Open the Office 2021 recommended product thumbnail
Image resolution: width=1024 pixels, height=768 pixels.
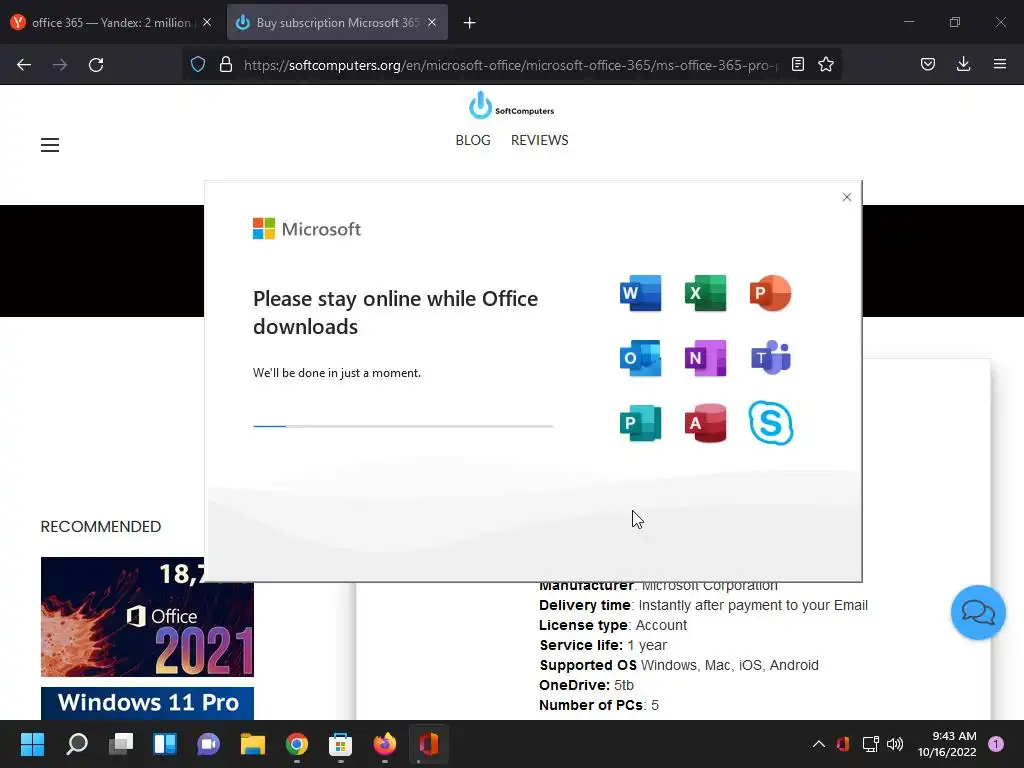[147, 616]
